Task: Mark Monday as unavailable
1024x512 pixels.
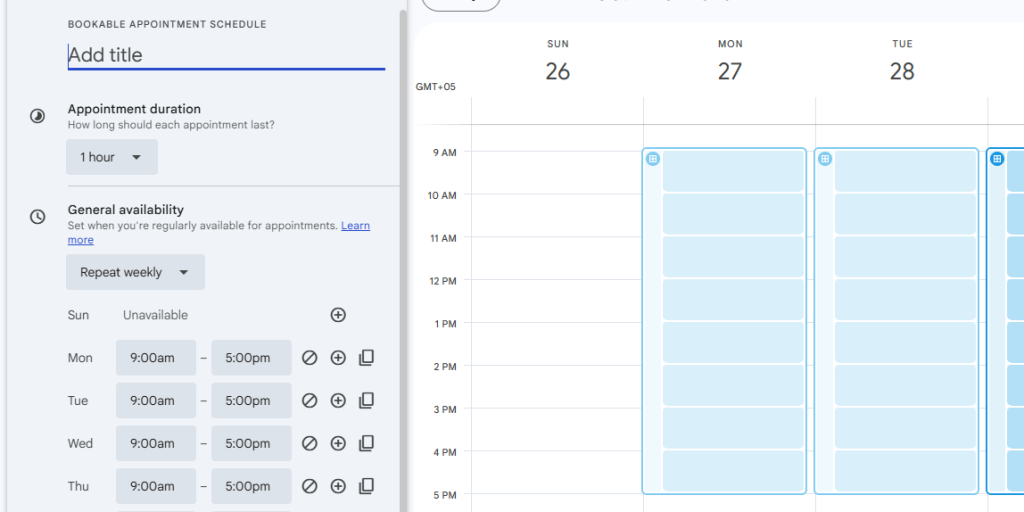Action: tap(309, 358)
